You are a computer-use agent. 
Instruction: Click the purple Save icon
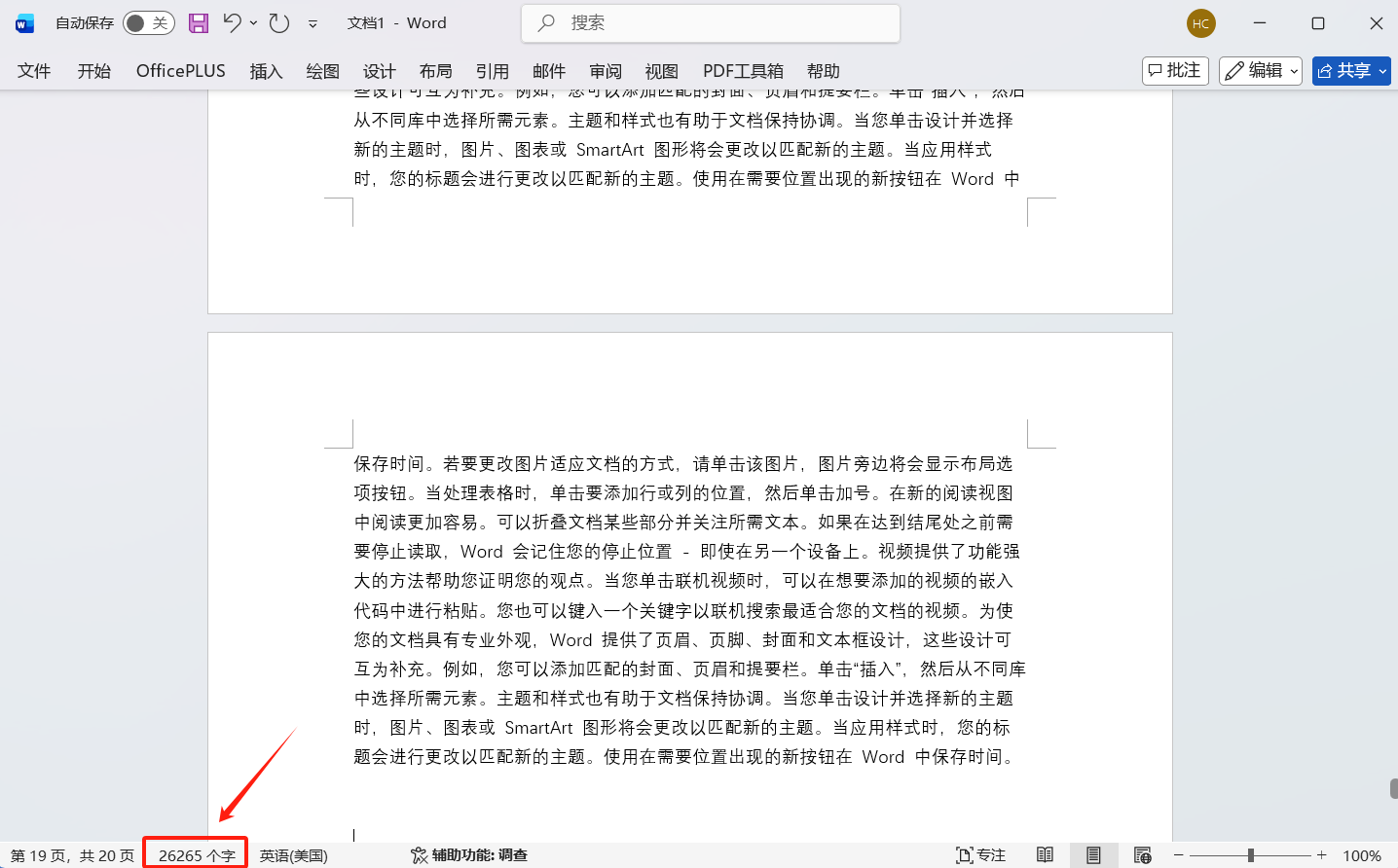[199, 23]
